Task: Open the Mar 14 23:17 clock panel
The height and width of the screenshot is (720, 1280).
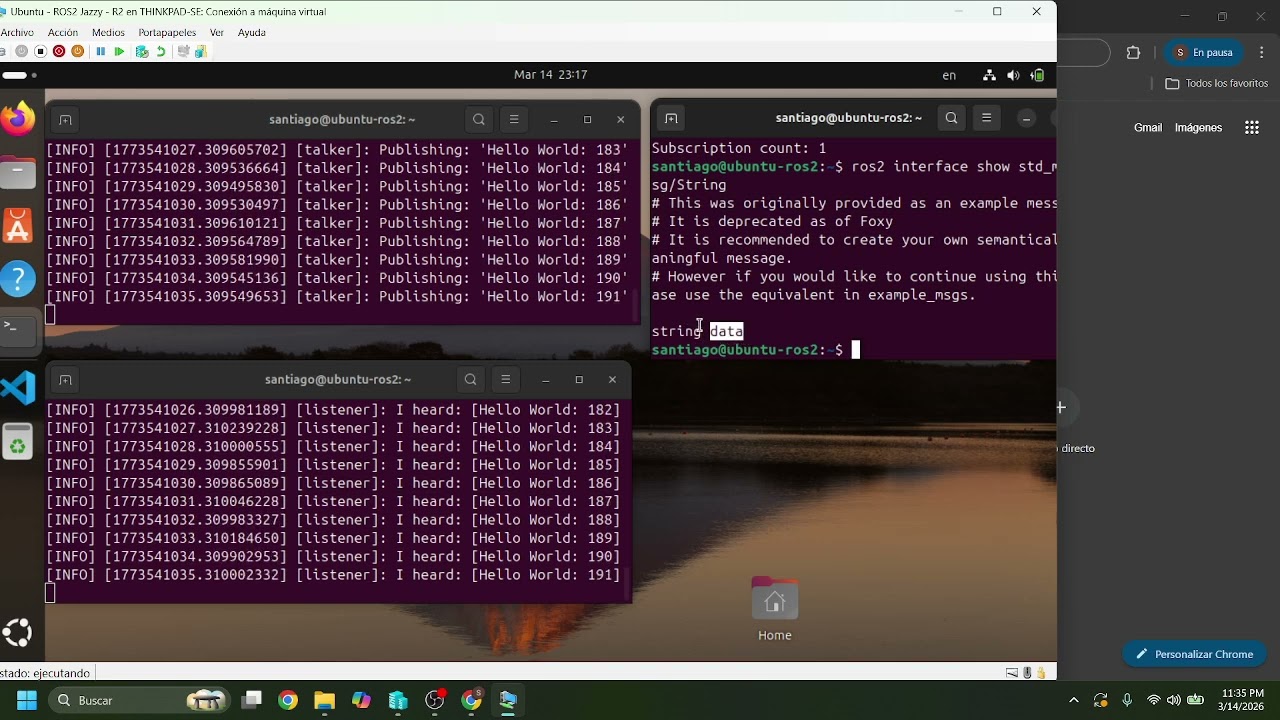Action: (550, 75)
